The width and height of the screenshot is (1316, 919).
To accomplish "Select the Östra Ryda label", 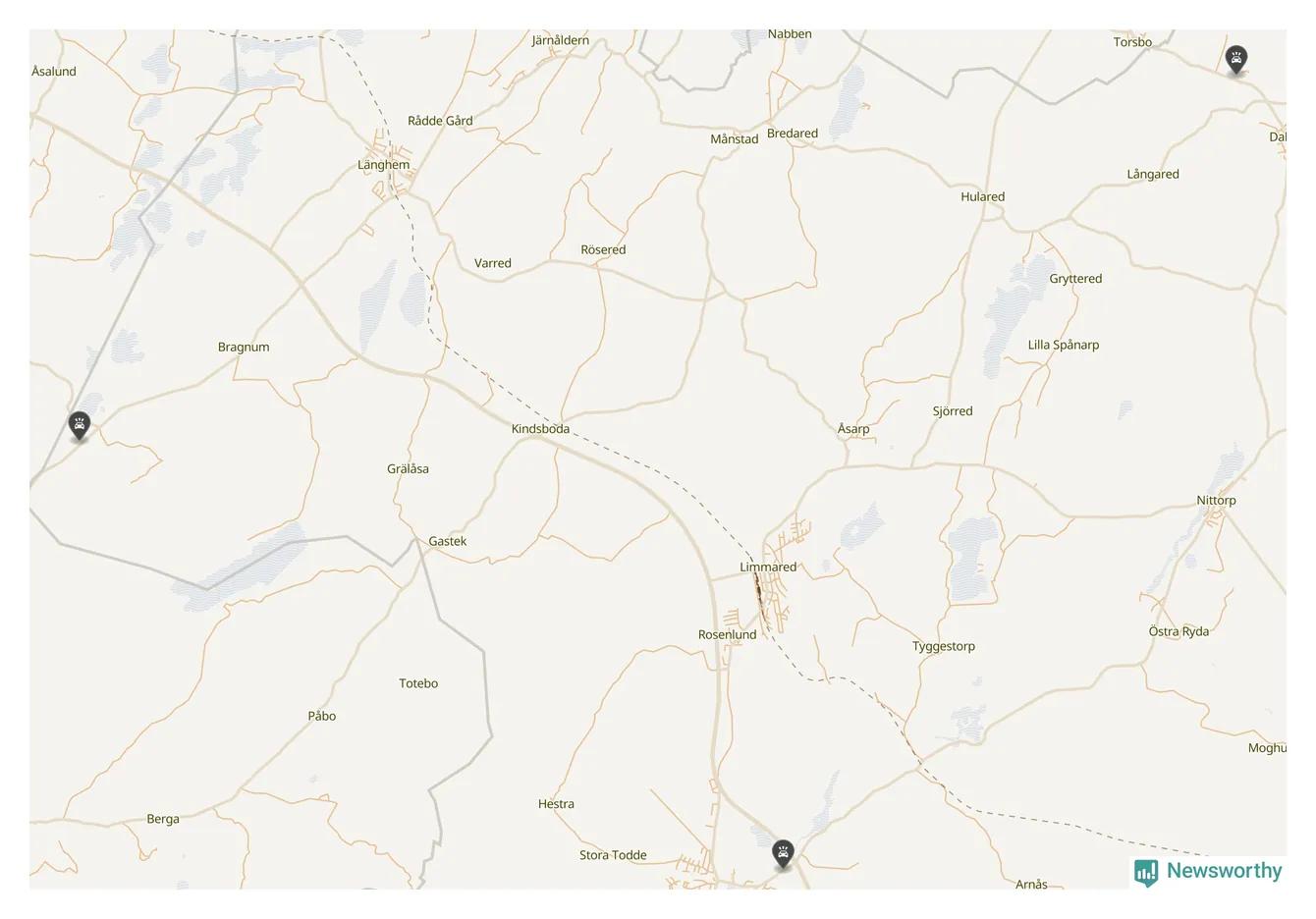I will click(1179, 631).
